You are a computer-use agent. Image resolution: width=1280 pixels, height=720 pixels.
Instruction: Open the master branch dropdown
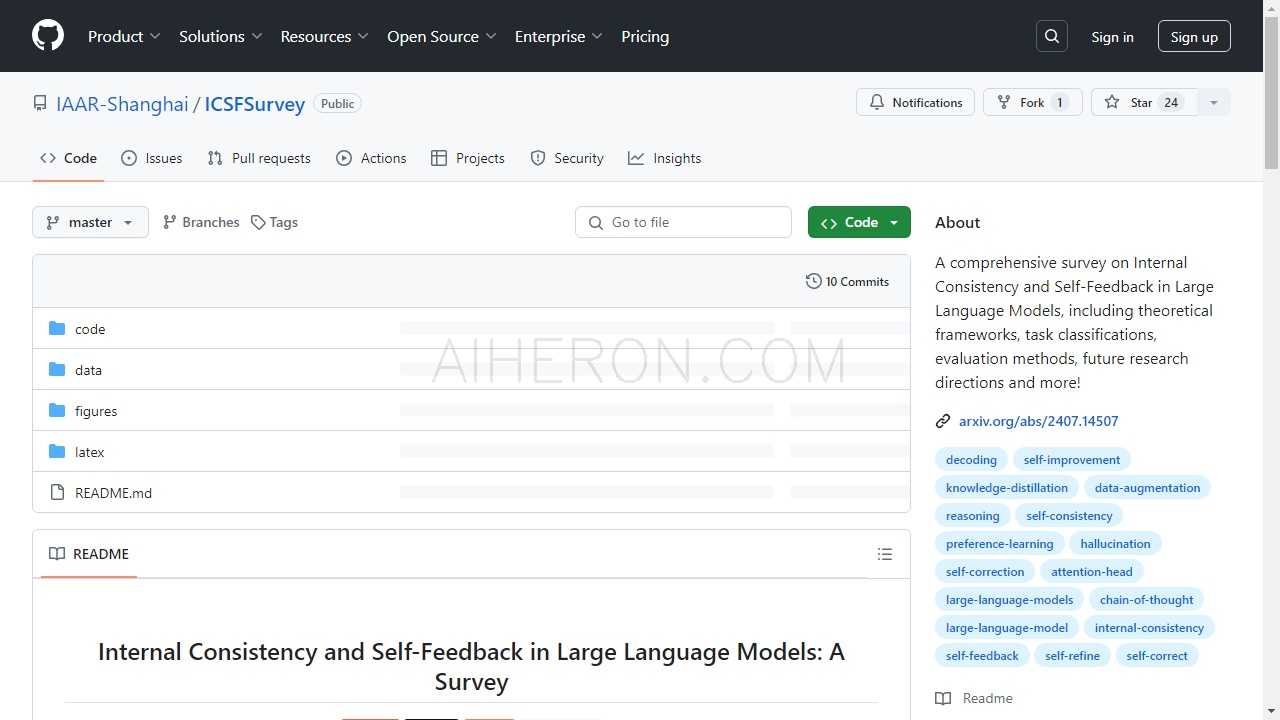(90, 222)
